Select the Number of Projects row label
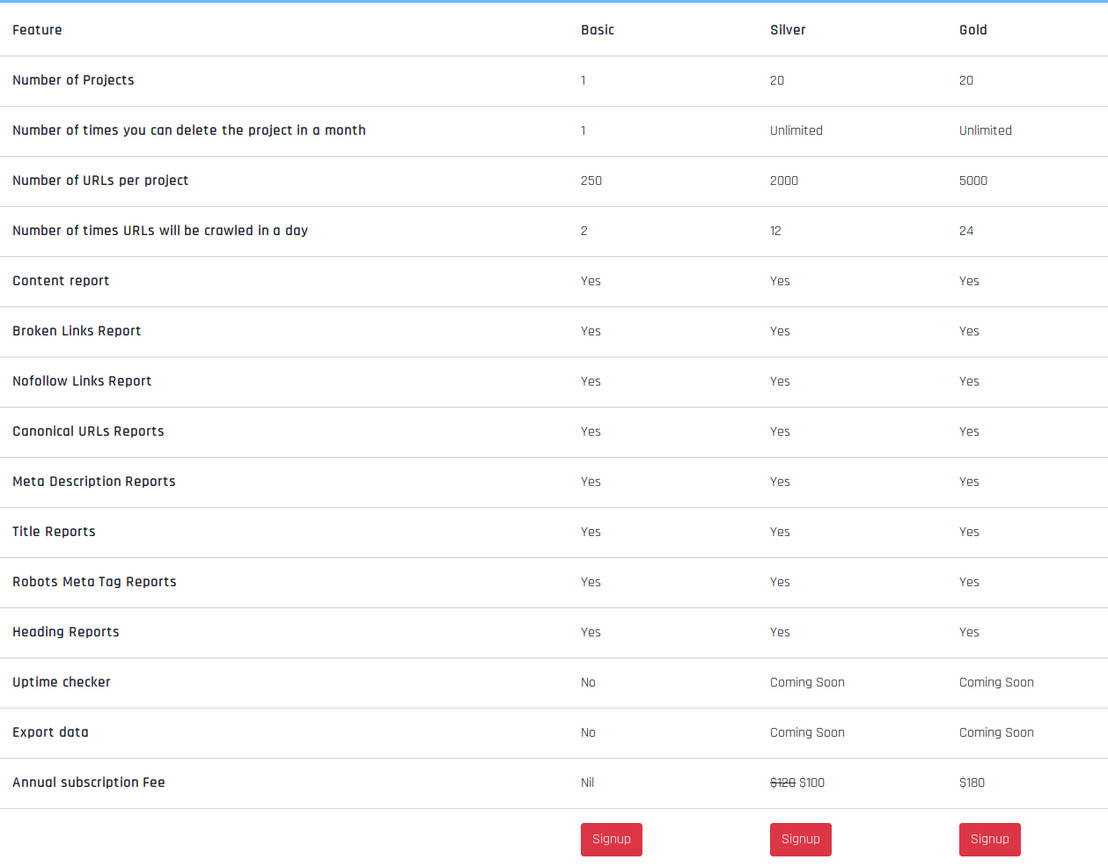 (73, 80)
